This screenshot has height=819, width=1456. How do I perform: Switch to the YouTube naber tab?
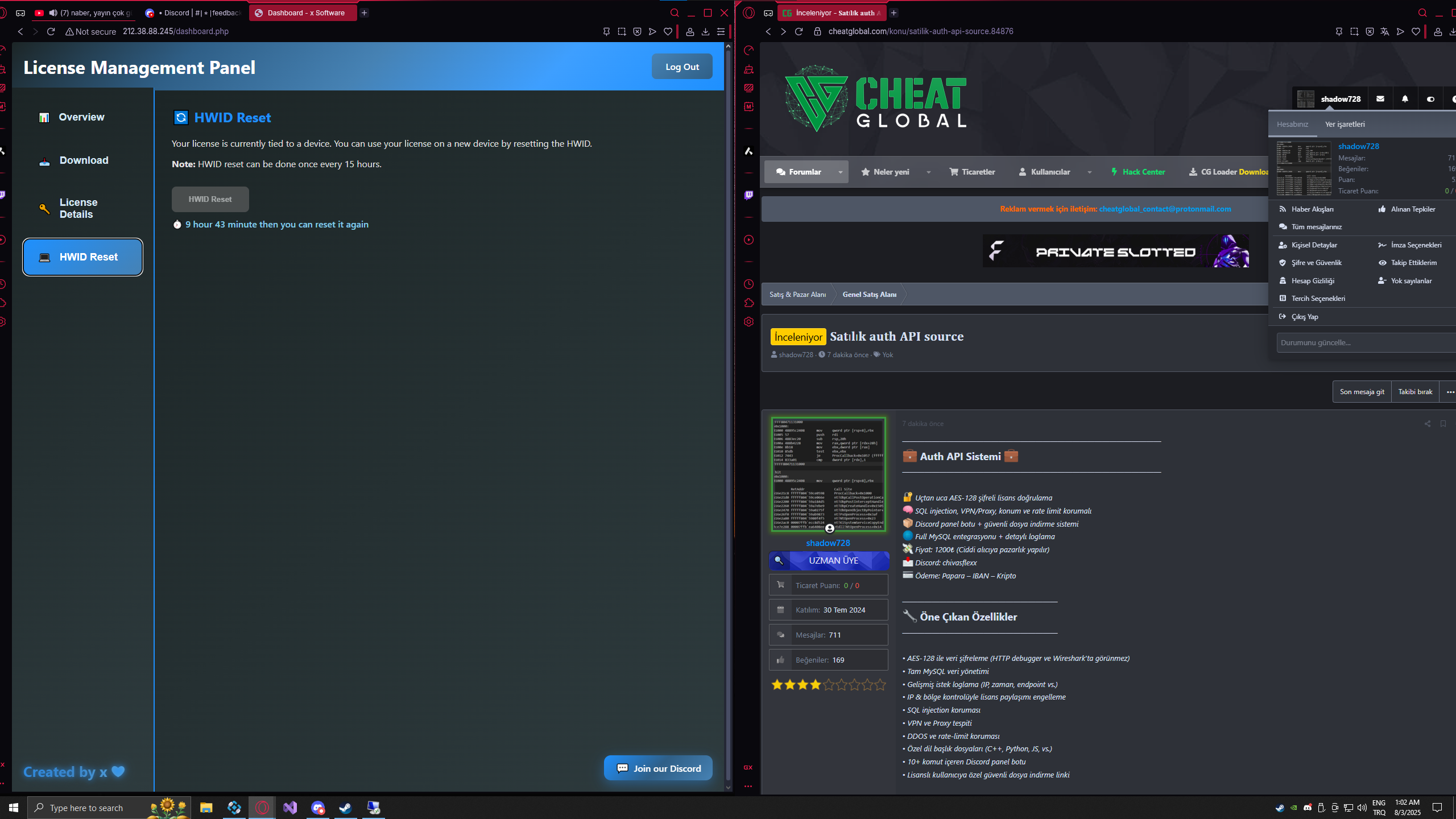click(84, 13)
